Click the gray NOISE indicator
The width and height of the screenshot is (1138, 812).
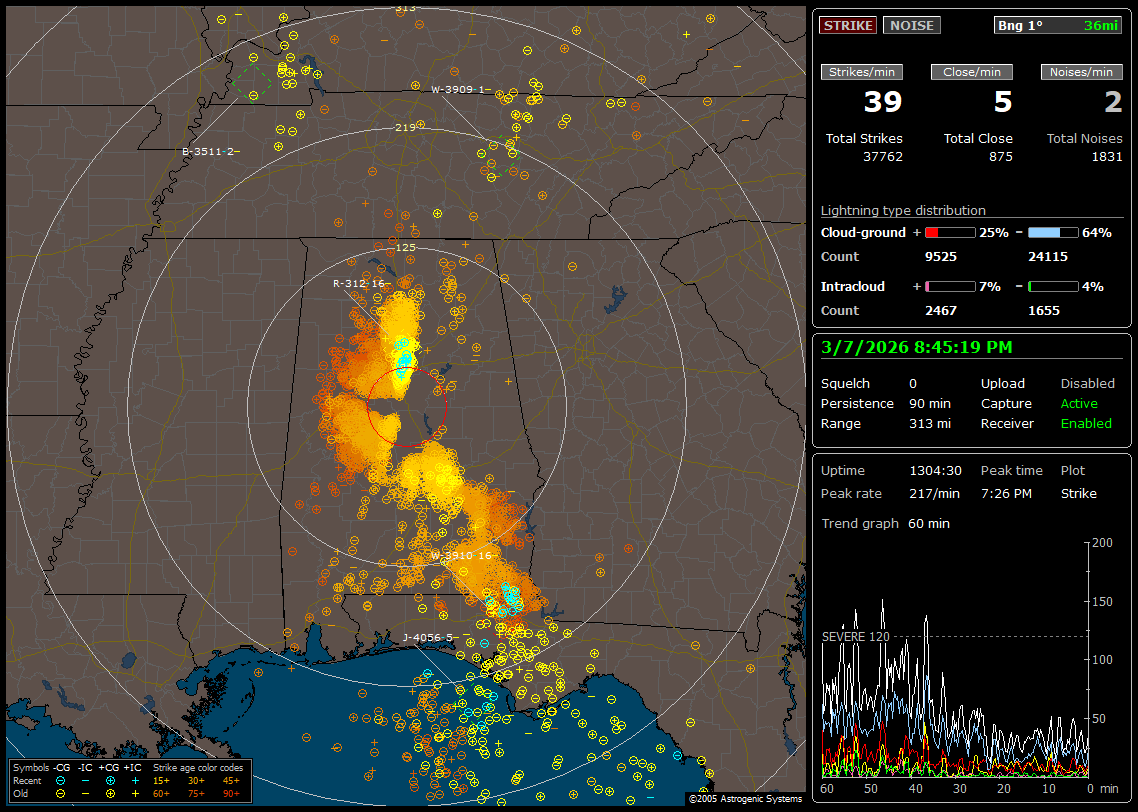(x=911, y=25)
